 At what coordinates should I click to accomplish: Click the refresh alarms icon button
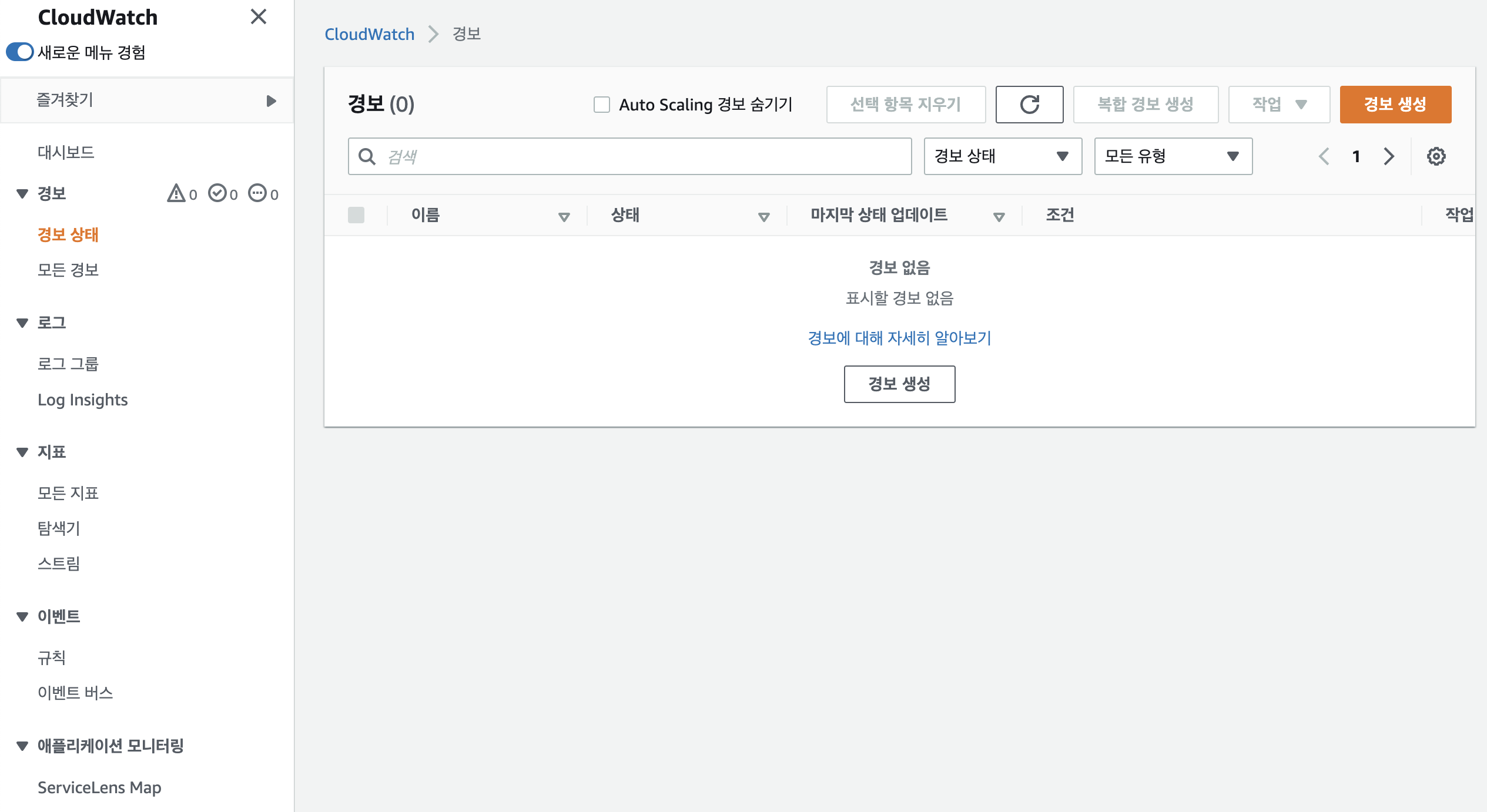1029,105
